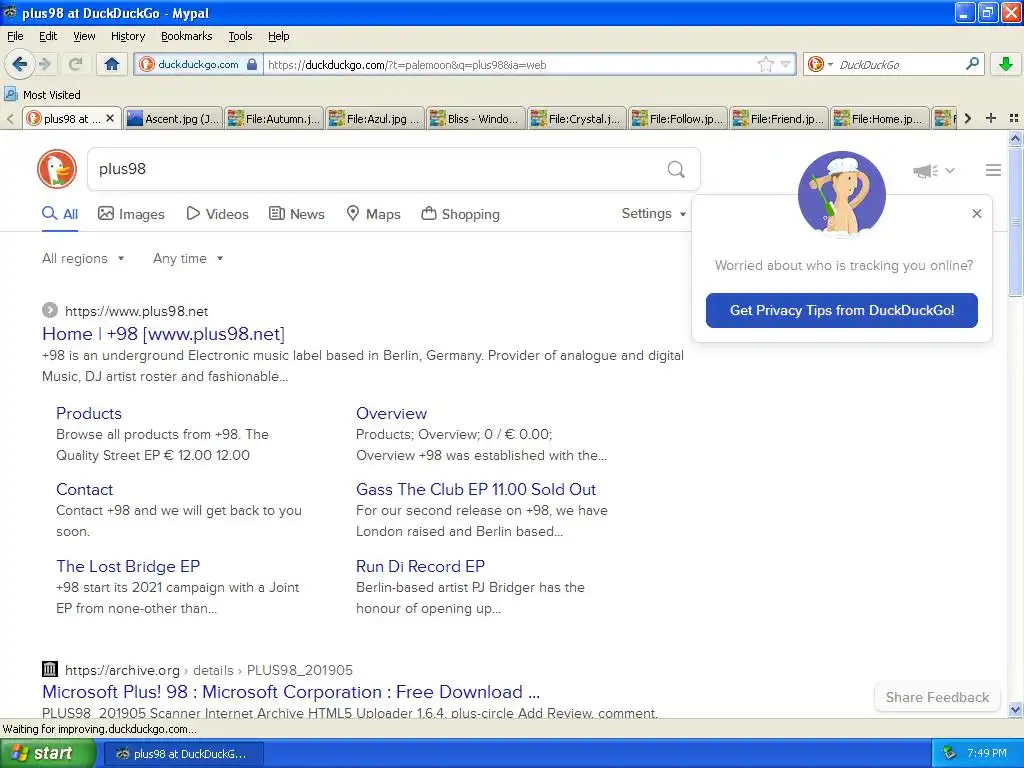This screenshot has width=1024, height=768.
Task: Open the Bookmarks menu
Action: click(x=186, y=36)
